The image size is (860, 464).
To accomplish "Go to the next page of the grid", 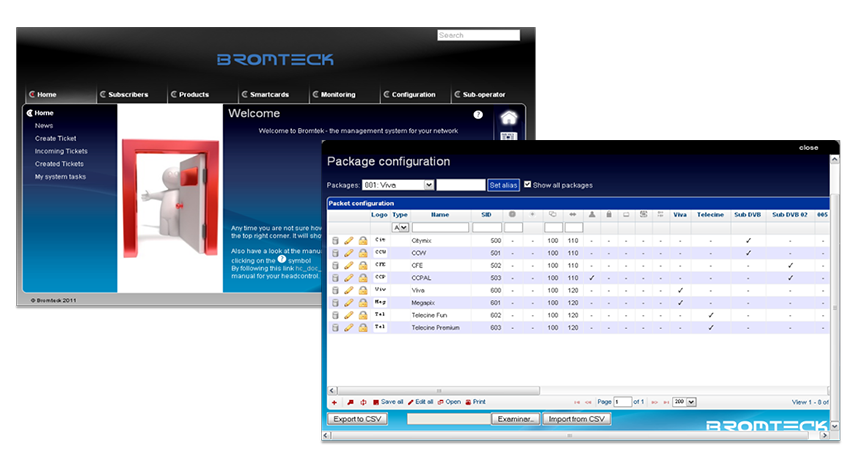I will [x=654, y=403].
